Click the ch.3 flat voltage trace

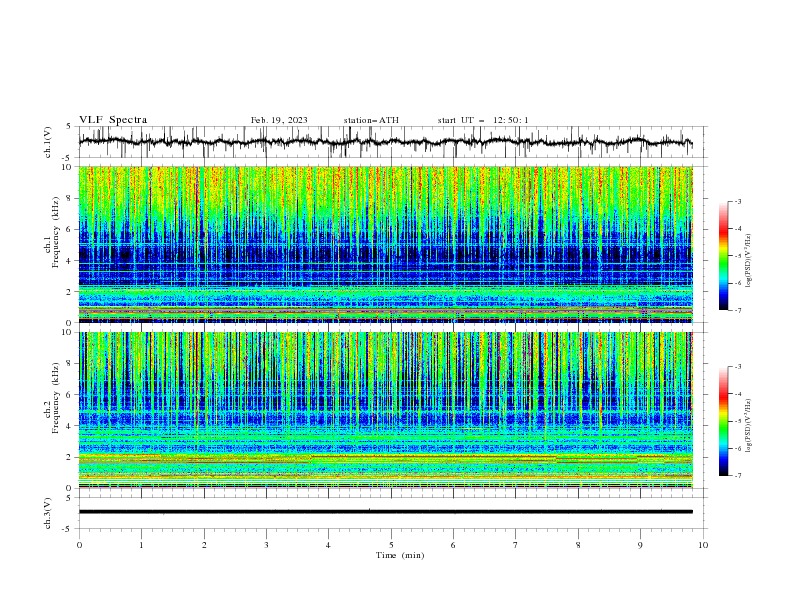[x=385, y=512]
